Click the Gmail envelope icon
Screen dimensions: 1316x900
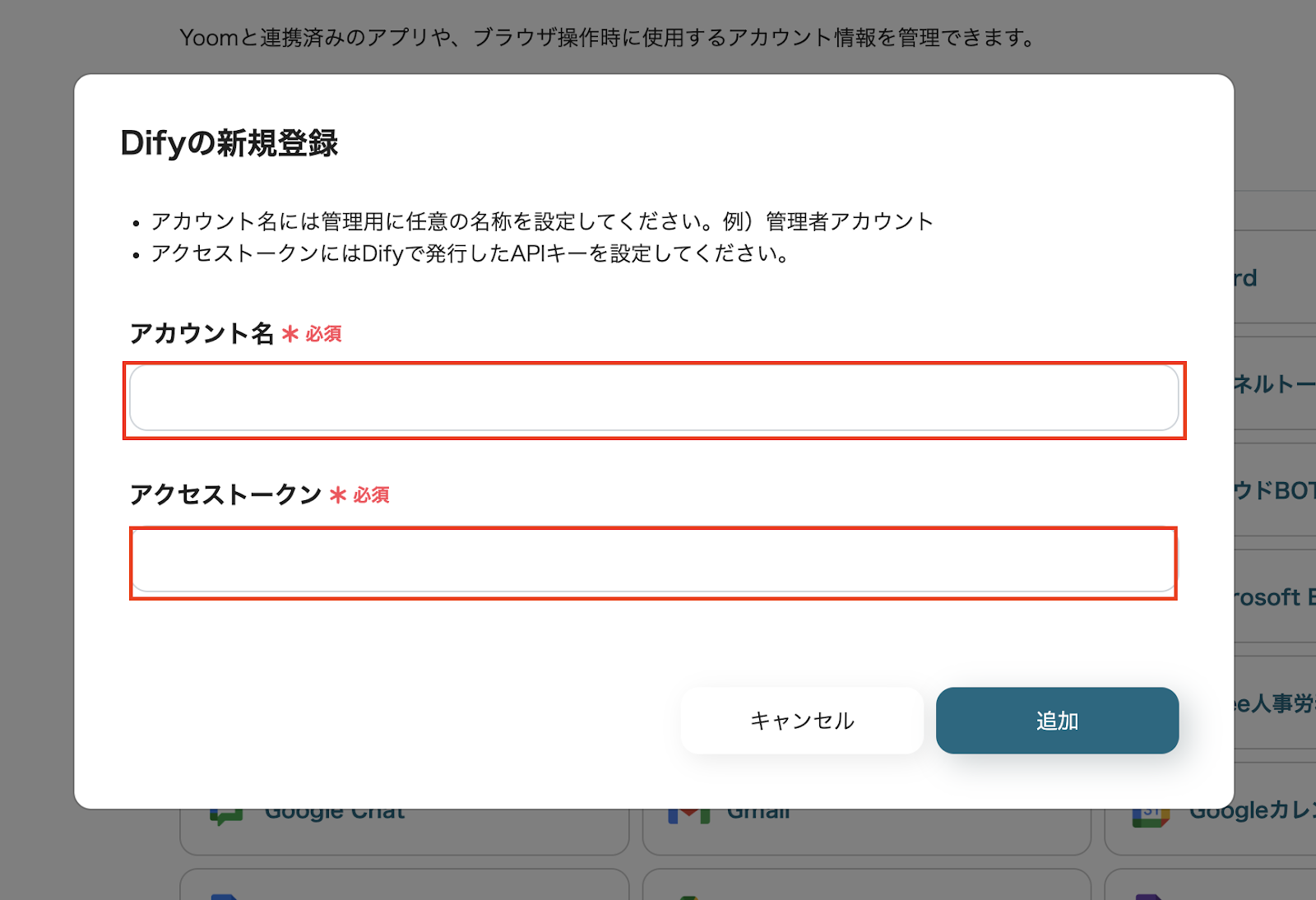pos(688,816)
